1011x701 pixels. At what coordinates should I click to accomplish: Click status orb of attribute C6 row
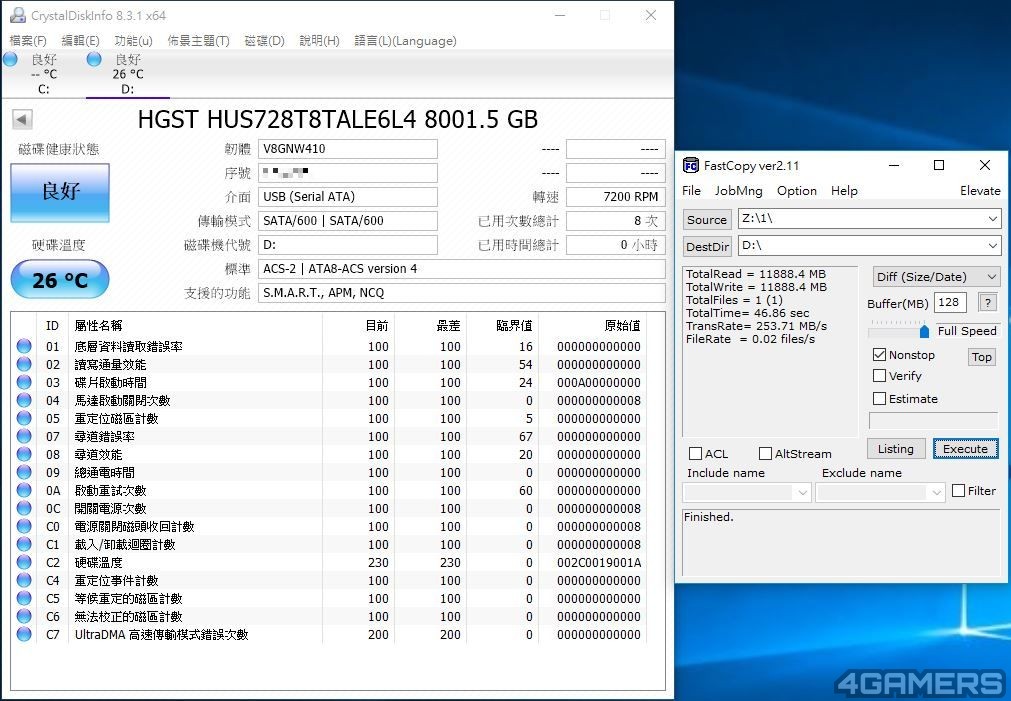(x=25, y=617)
